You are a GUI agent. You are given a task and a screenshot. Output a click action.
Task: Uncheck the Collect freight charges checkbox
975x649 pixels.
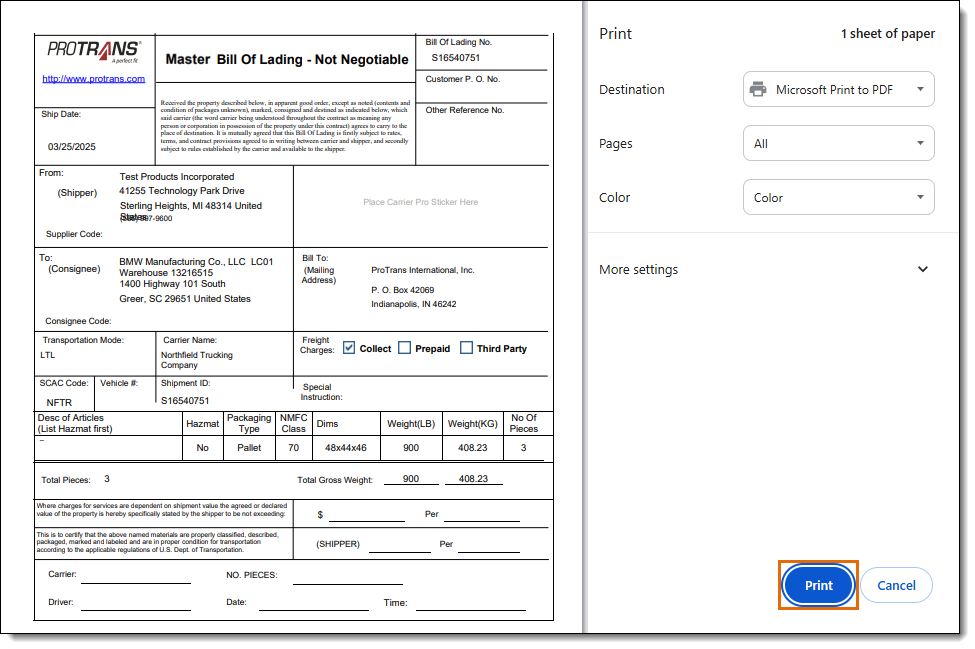pyautogui.click(x=349, y=348)
